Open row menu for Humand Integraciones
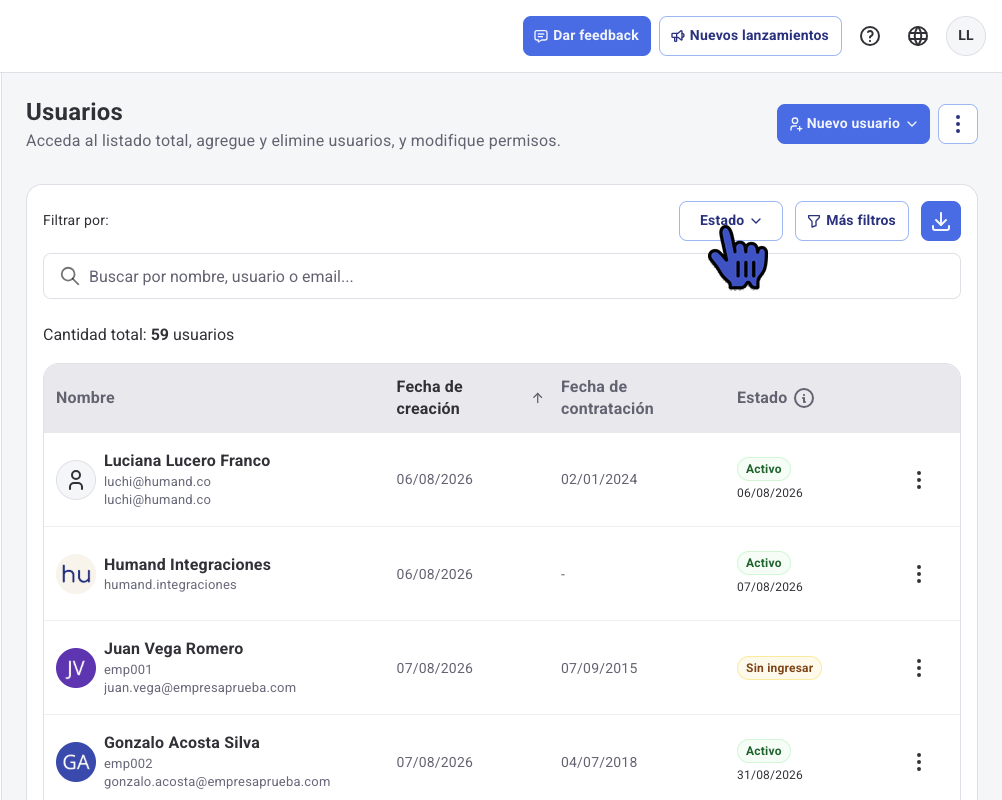Screen dimensions: 1002x800 [x=918, y=574]
